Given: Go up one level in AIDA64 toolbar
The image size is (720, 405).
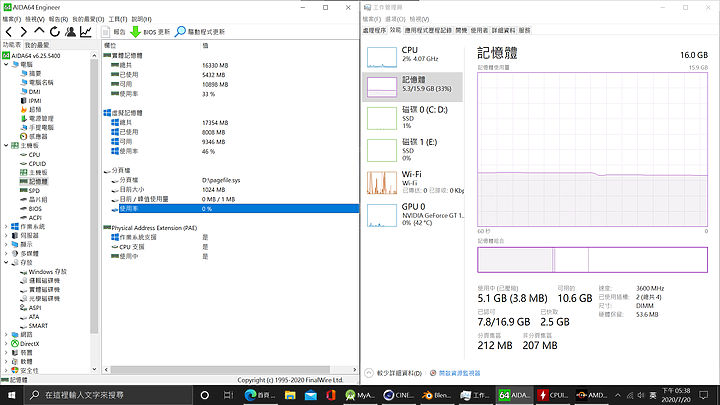Looking at the screenshot, I should pyautogui.click(x=39, y=31).
